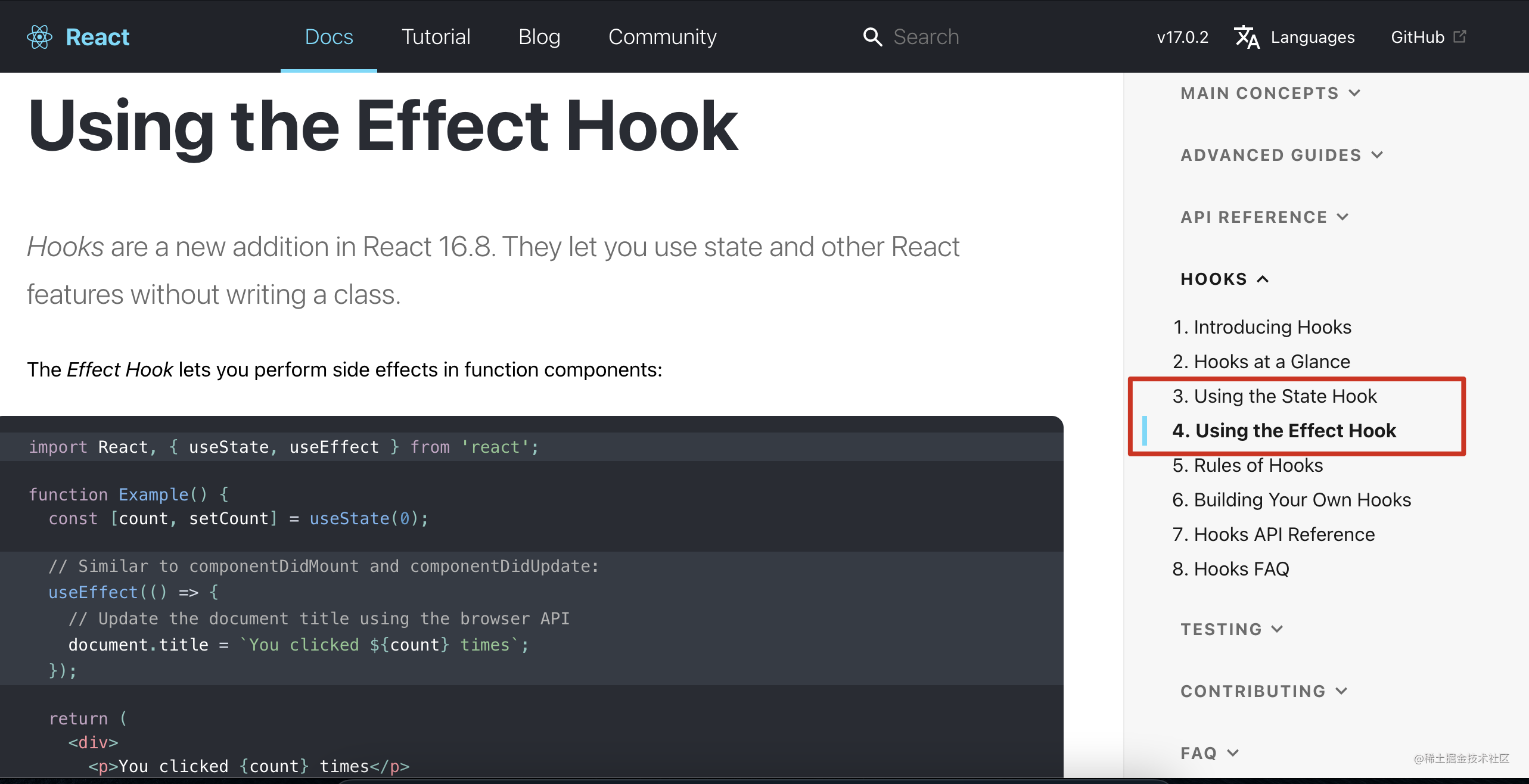Go to the Blog page
Viewport: 1529px width, 784px height.
click(x=539, y=37)
